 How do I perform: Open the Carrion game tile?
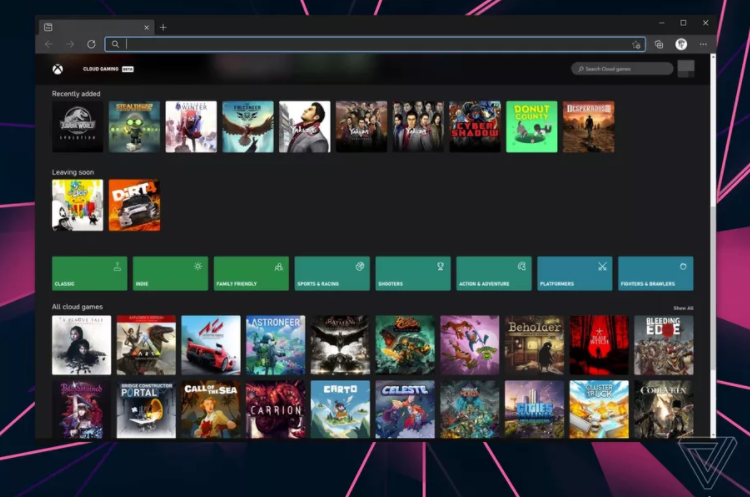click(276, 409)
